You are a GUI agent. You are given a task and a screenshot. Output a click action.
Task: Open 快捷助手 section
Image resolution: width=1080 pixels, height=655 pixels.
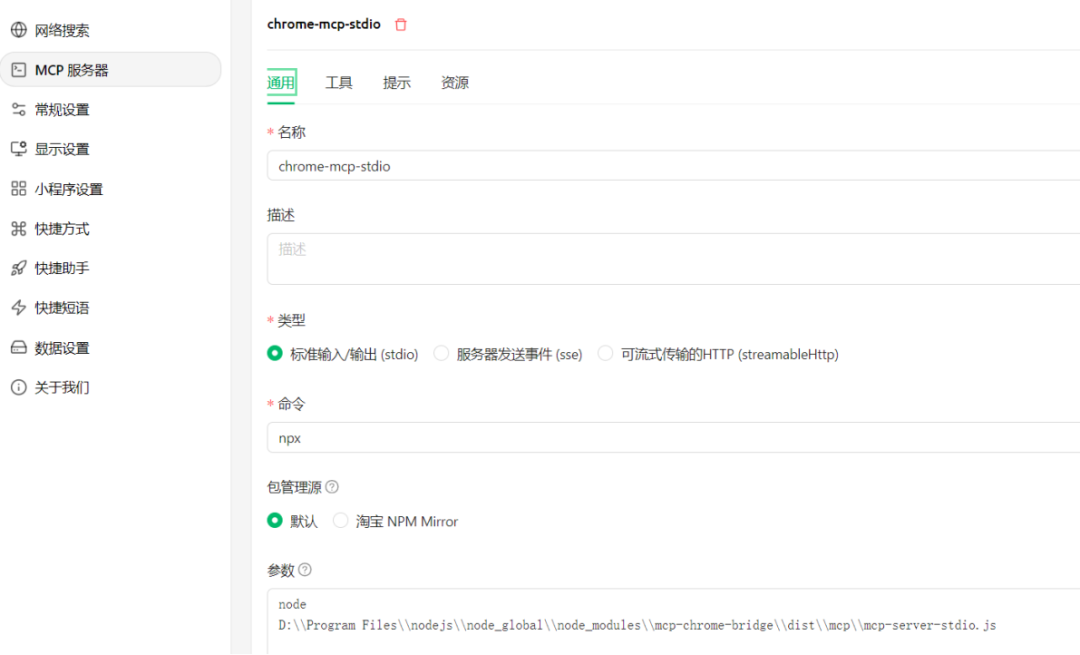(110, 268)
